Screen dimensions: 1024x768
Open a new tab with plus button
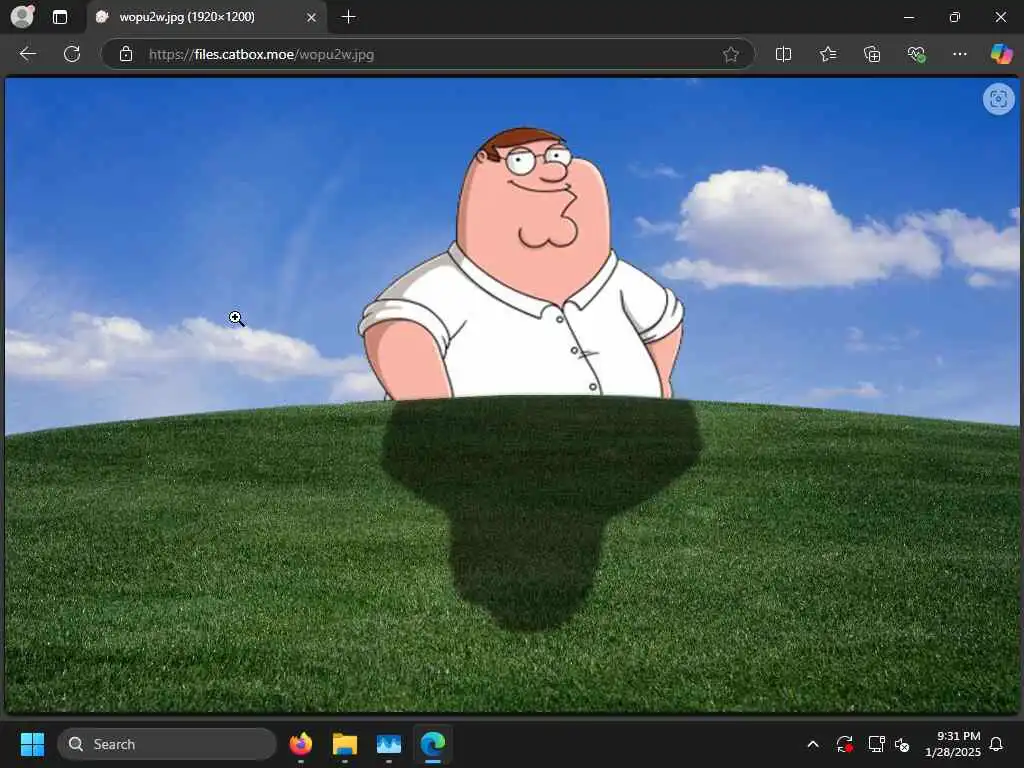coord(349,17)
